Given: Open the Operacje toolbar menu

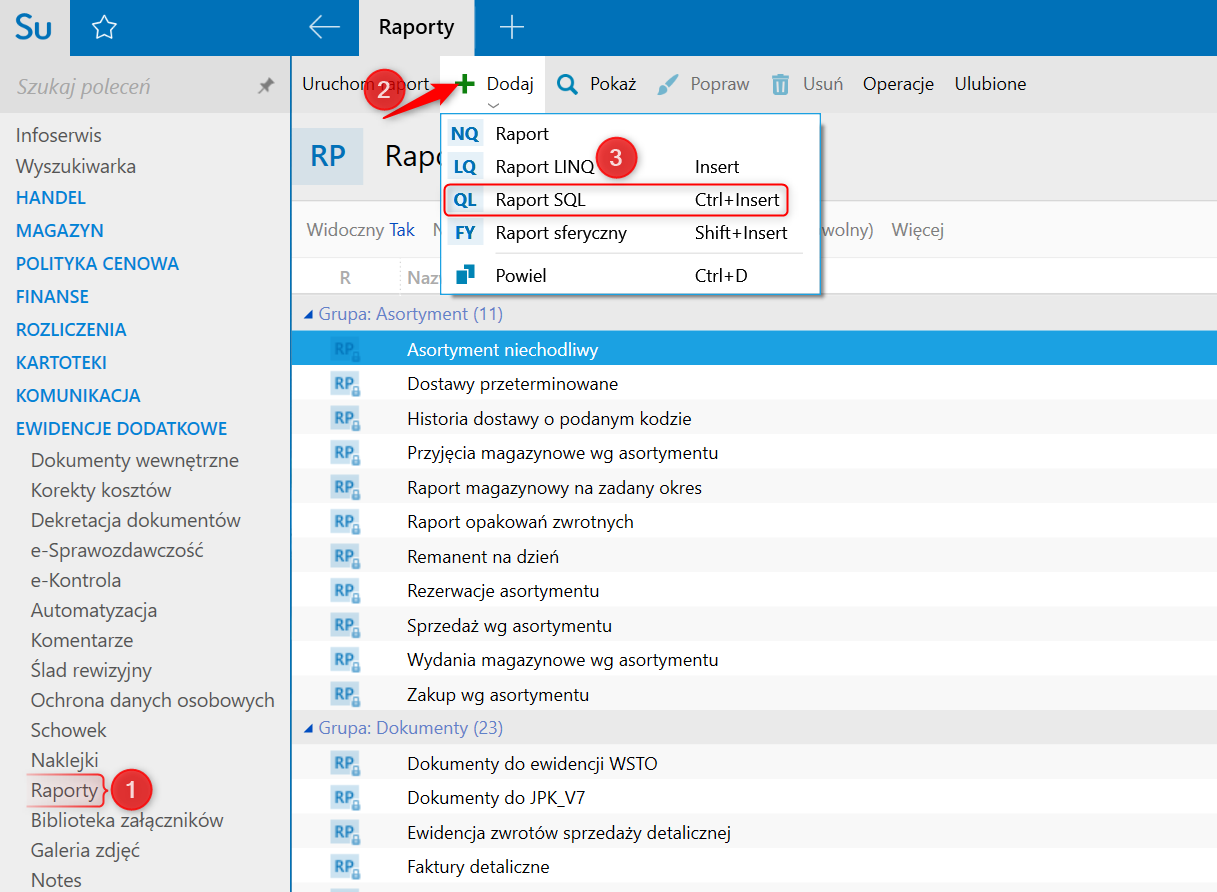Looking at the screenshot, I should (x=898, y=85).
